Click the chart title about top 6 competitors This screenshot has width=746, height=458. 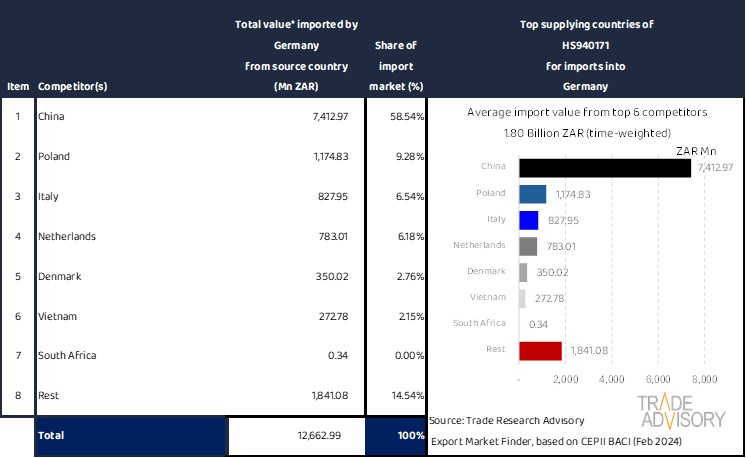586,113
